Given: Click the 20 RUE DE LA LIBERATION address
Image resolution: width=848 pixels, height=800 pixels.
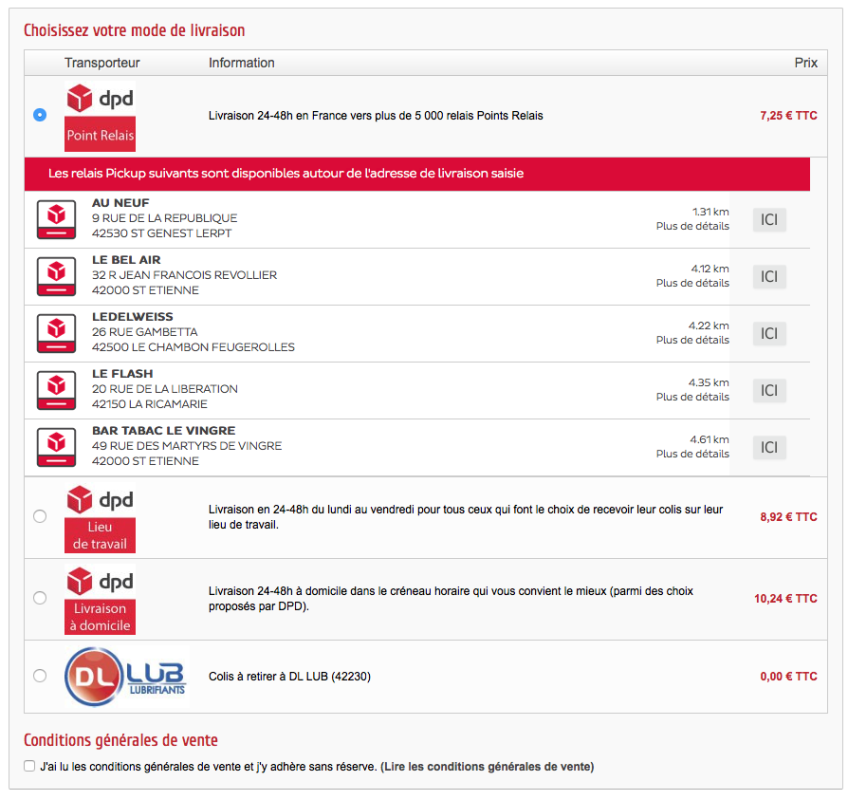Looking at the screenshot, I should (x=164, y=388).
